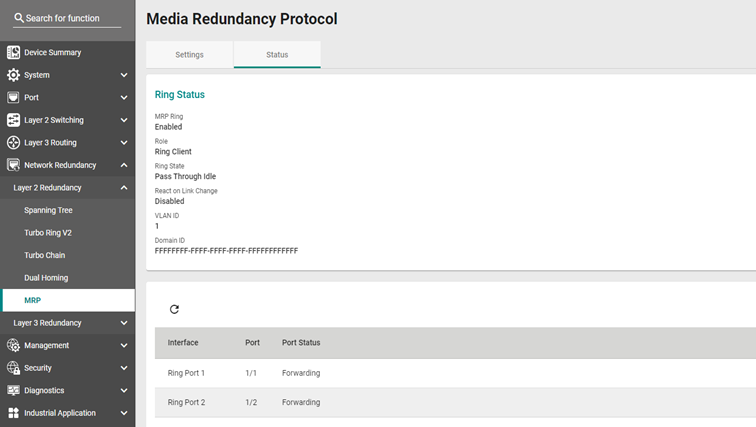Click the Industrial Application icon
Image resolution: width=756 pixels, height=427 pixels.
[x=14, y=413]
